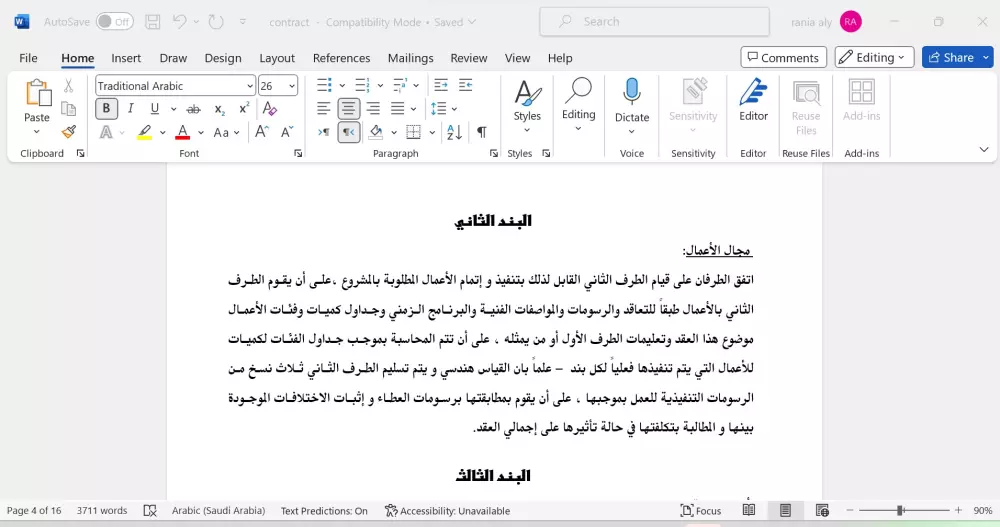The height and width of the screenshot is (527, 1000).
Task: Apply strikethrough formatting
Action: (x=193, y=109)
